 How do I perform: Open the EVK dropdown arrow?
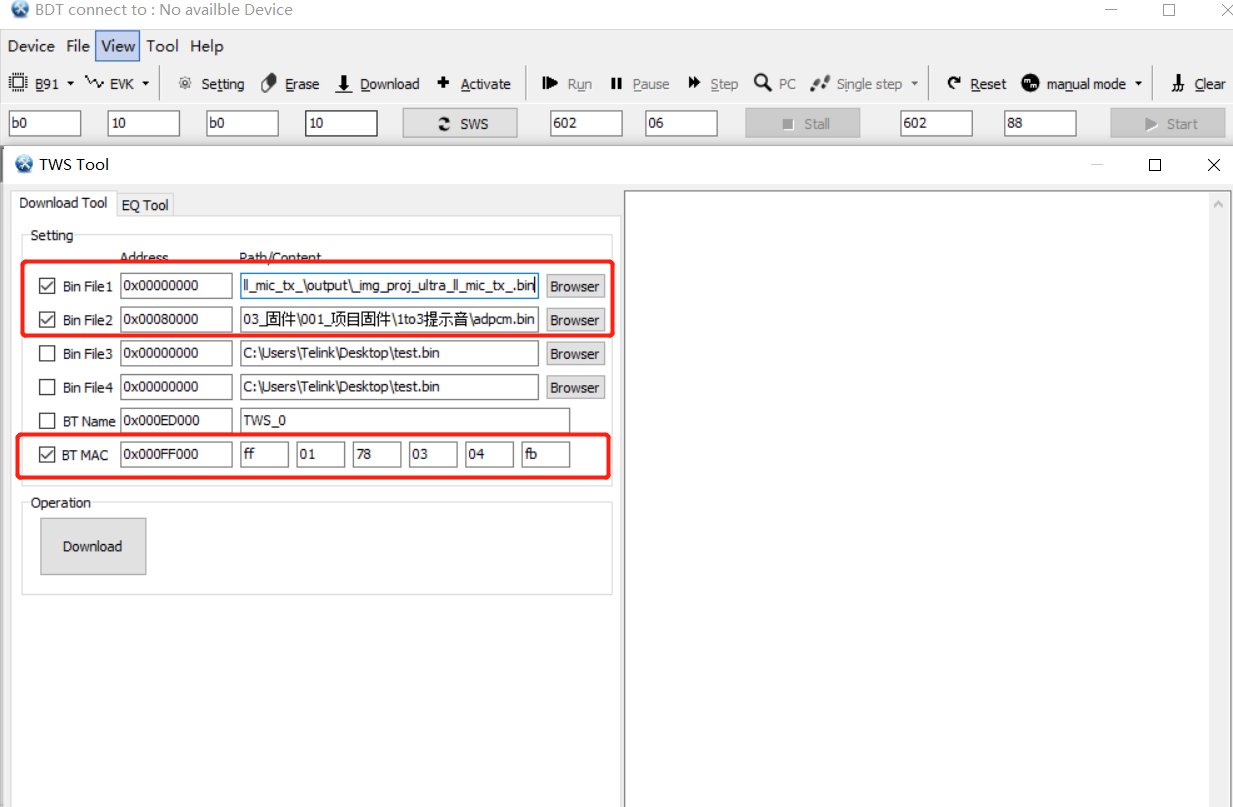pyautogui.click(x=146, y=84)
